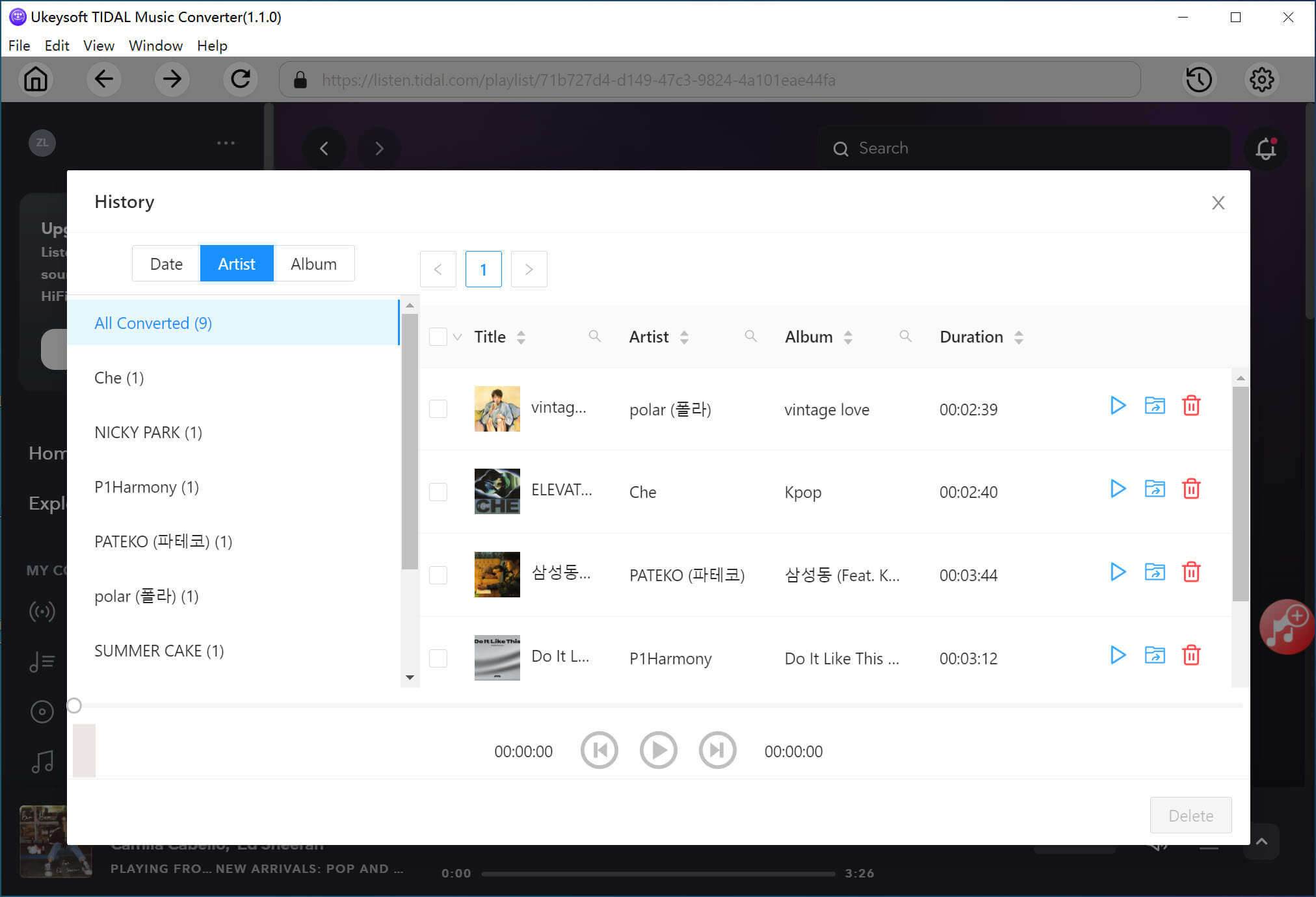Click the artist list scrollbar

pos(410,442)
